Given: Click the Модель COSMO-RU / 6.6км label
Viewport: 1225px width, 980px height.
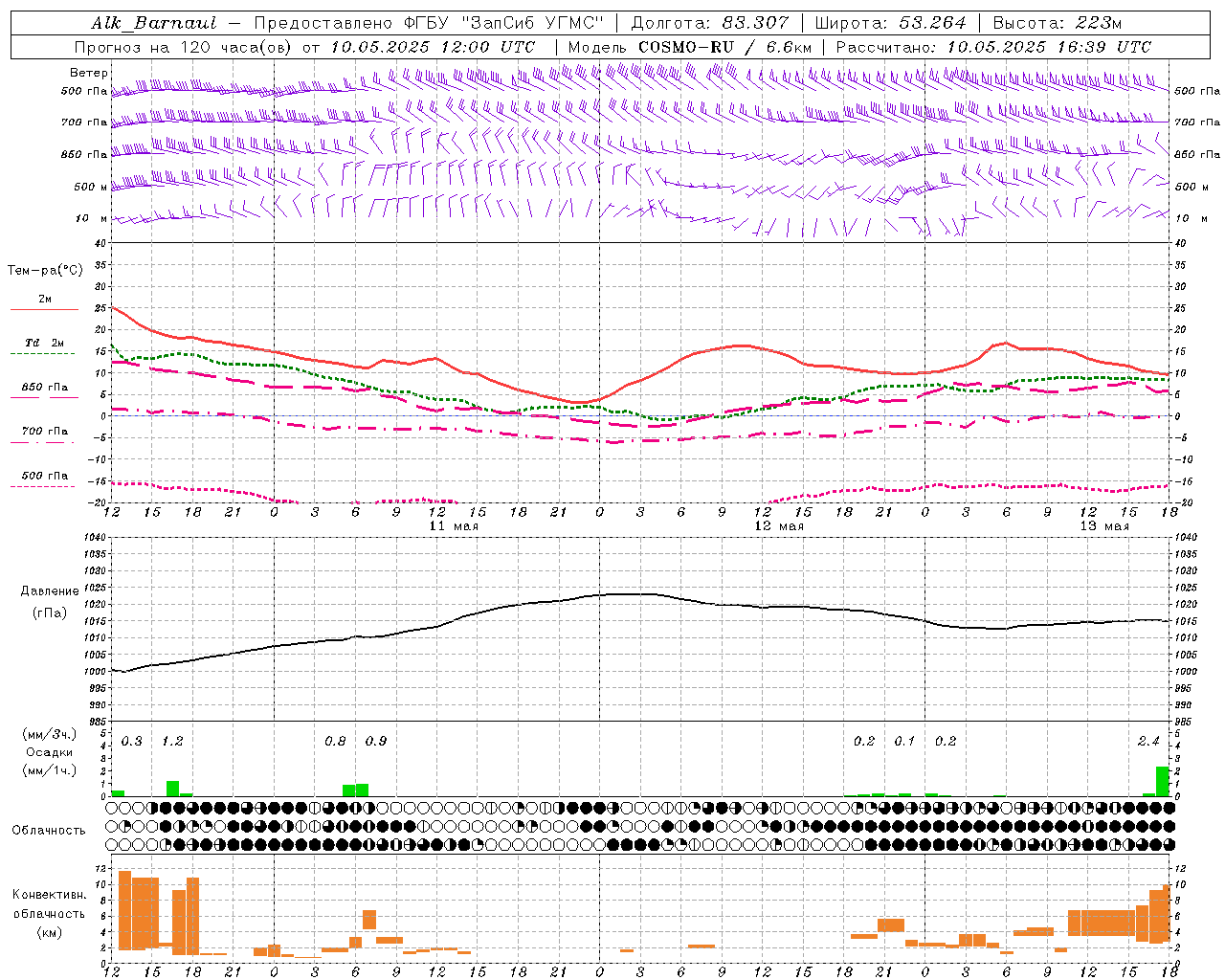Looking at the screenshot, I should tap(690, 47).
